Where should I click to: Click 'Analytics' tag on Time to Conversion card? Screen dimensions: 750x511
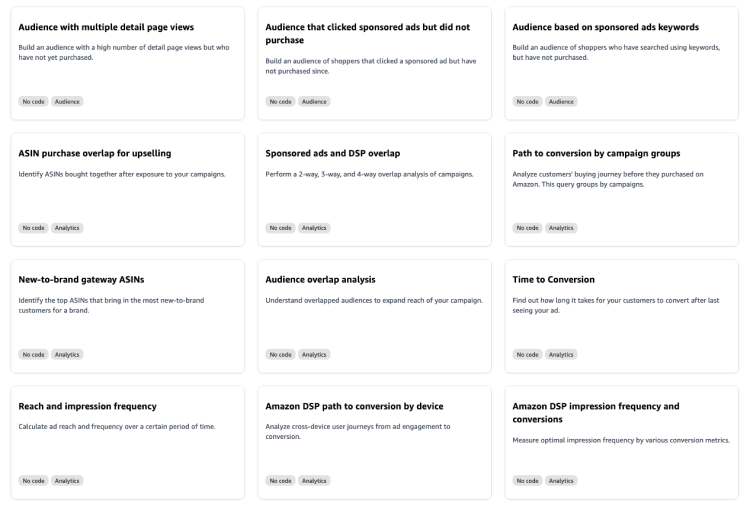pyautogui.click(x=561, y=354)
